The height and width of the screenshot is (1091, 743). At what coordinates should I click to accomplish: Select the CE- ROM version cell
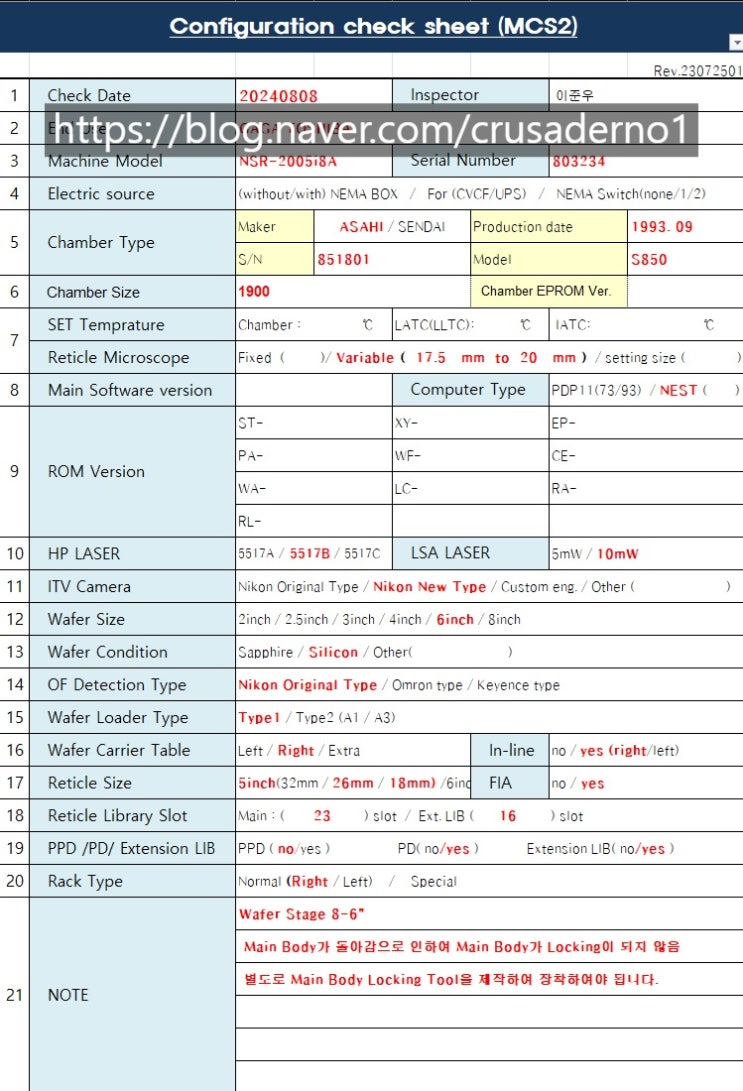point(646,456)
